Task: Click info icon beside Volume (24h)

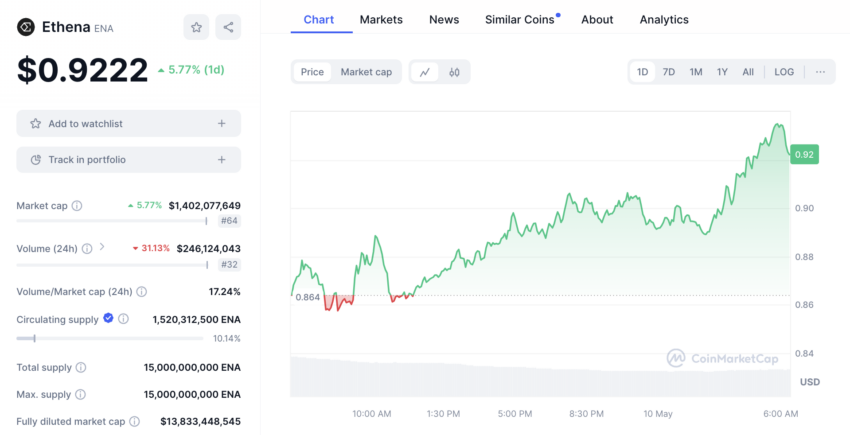Action: pos(87,248)
